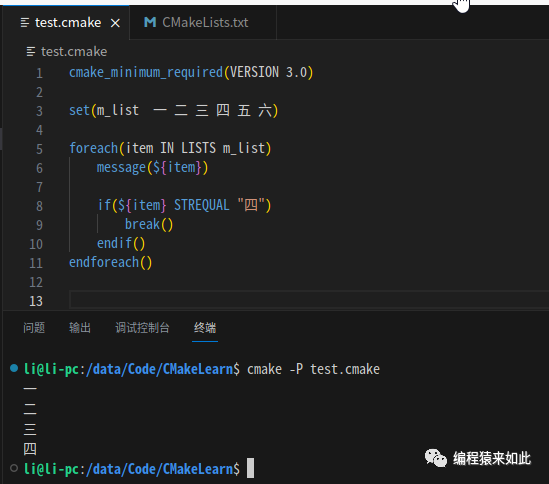
Task: Click line number 1 in the gutter
Action: pos(40,73)
